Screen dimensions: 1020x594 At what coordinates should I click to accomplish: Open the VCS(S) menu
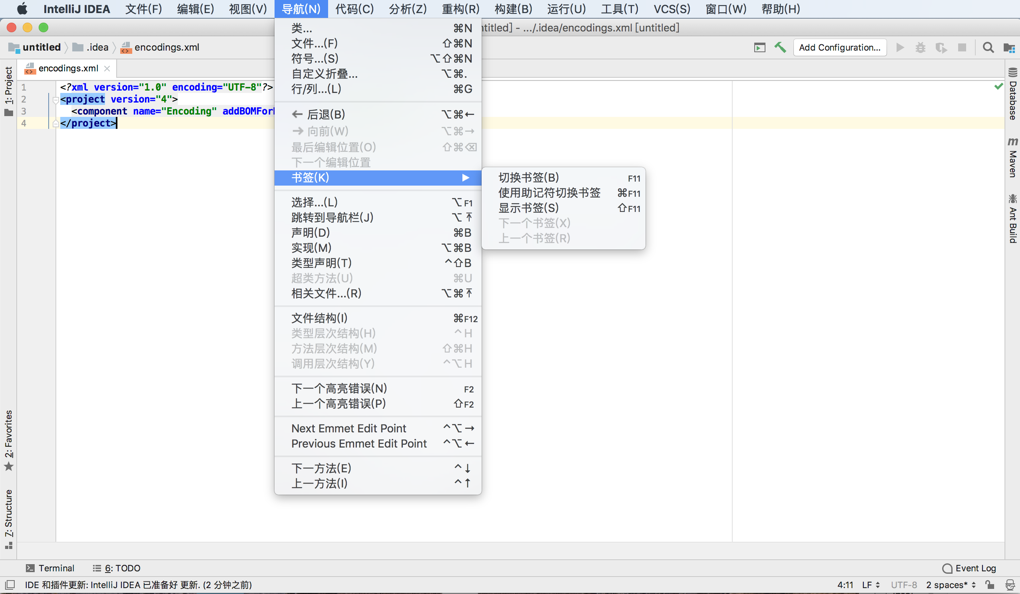(672, 9)
